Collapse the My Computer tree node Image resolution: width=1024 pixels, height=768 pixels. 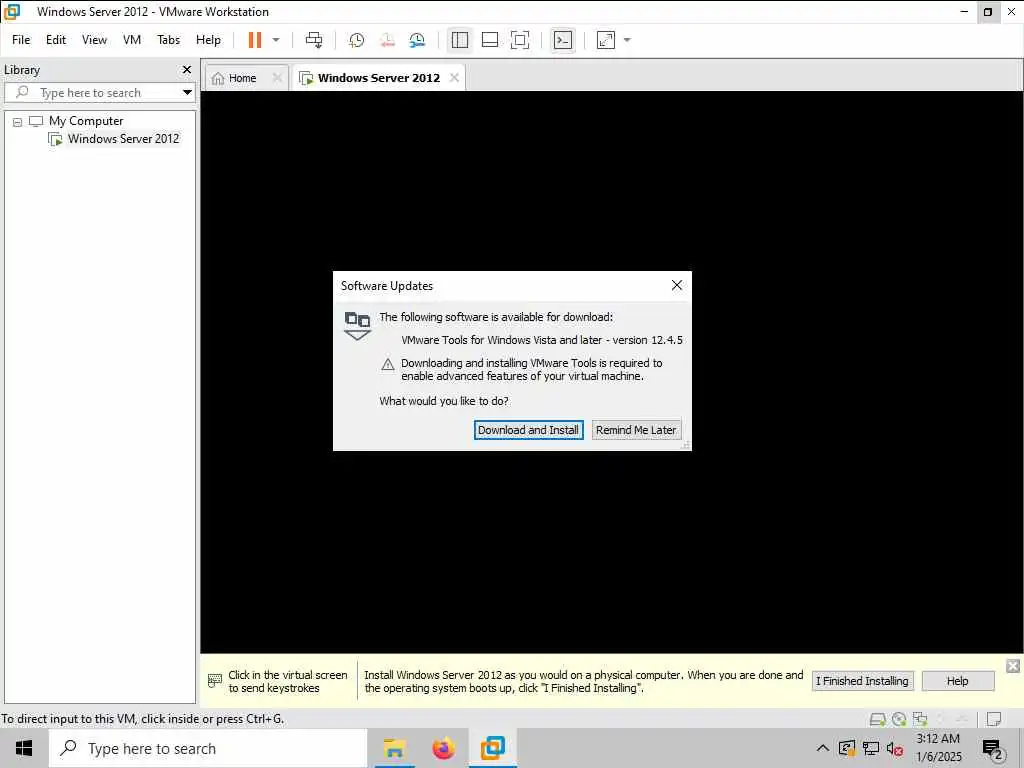18,121
